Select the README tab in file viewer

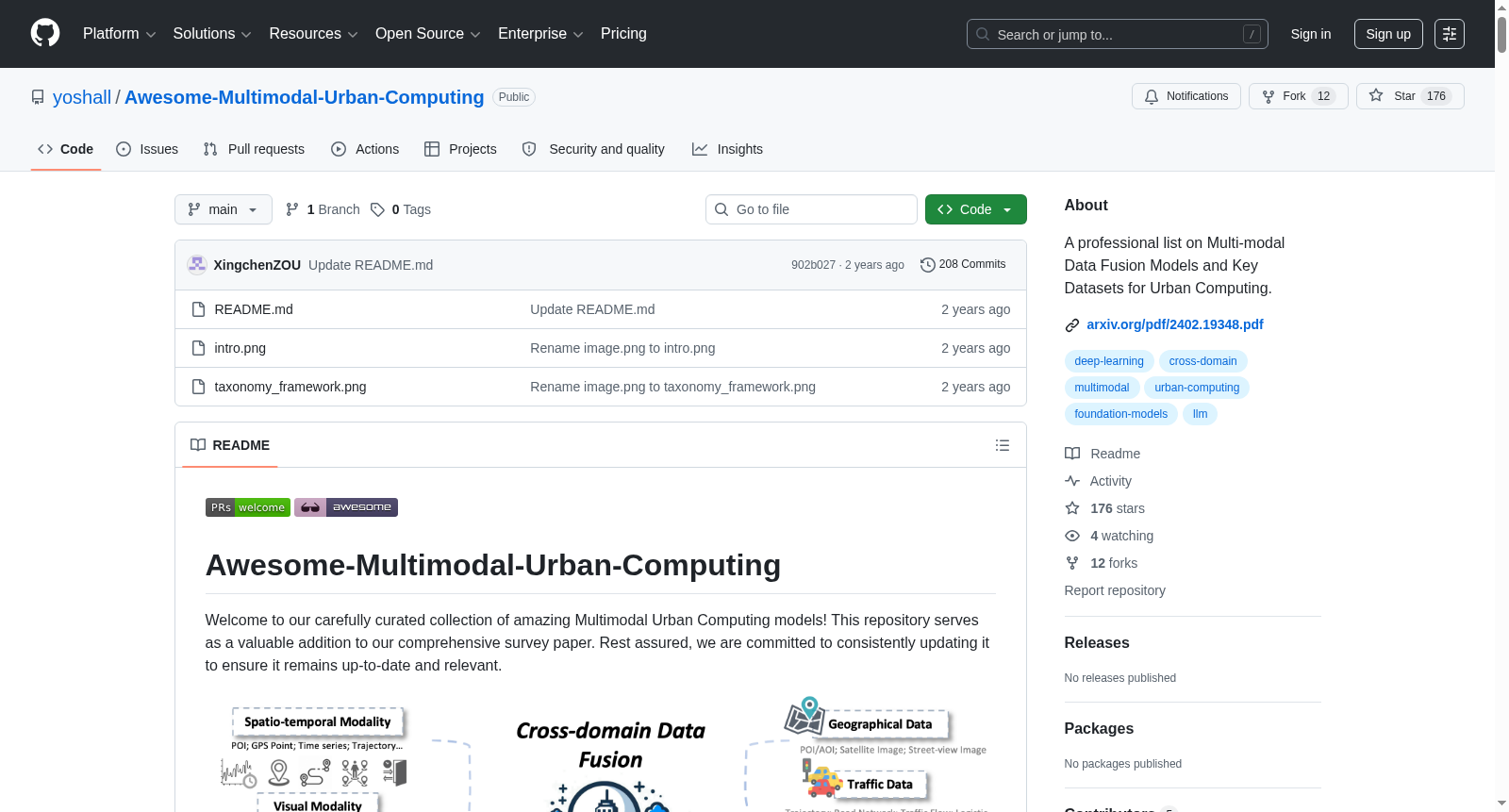(230, 445)
